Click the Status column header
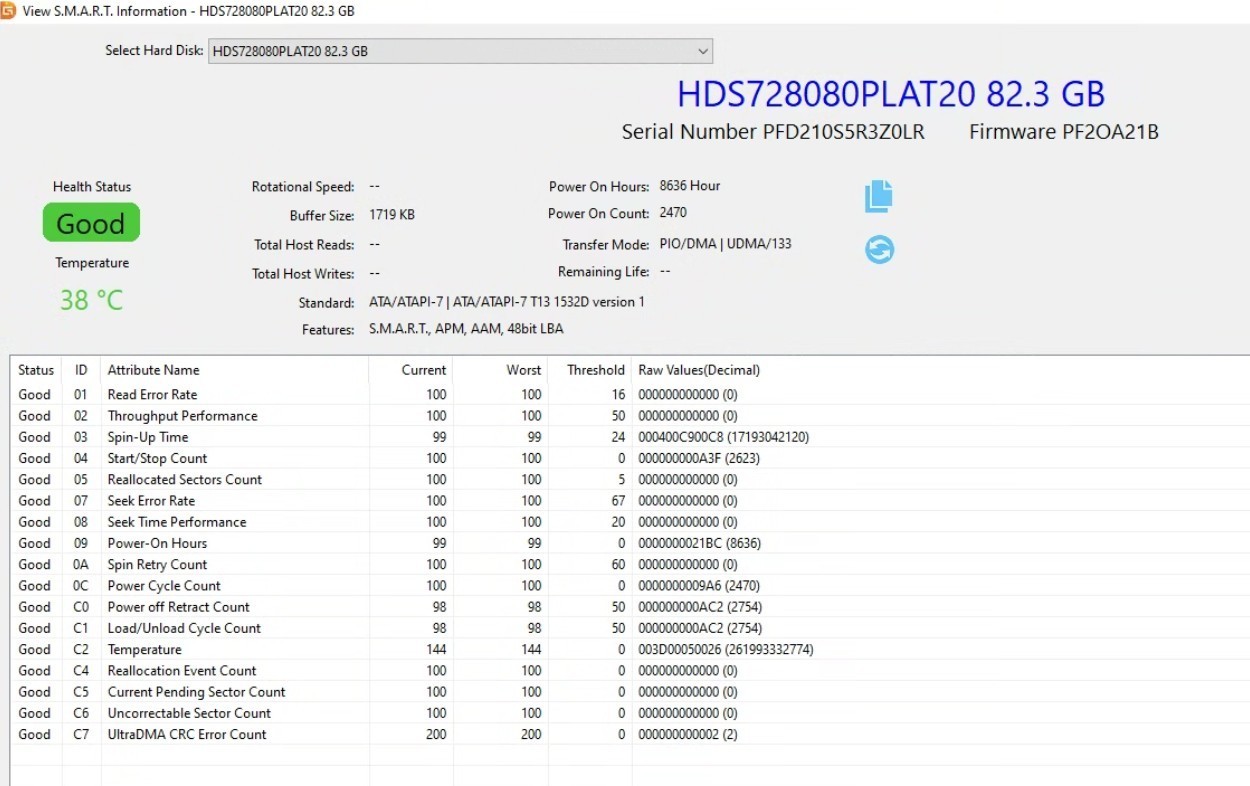1250x786 pixels. (36, 370)
